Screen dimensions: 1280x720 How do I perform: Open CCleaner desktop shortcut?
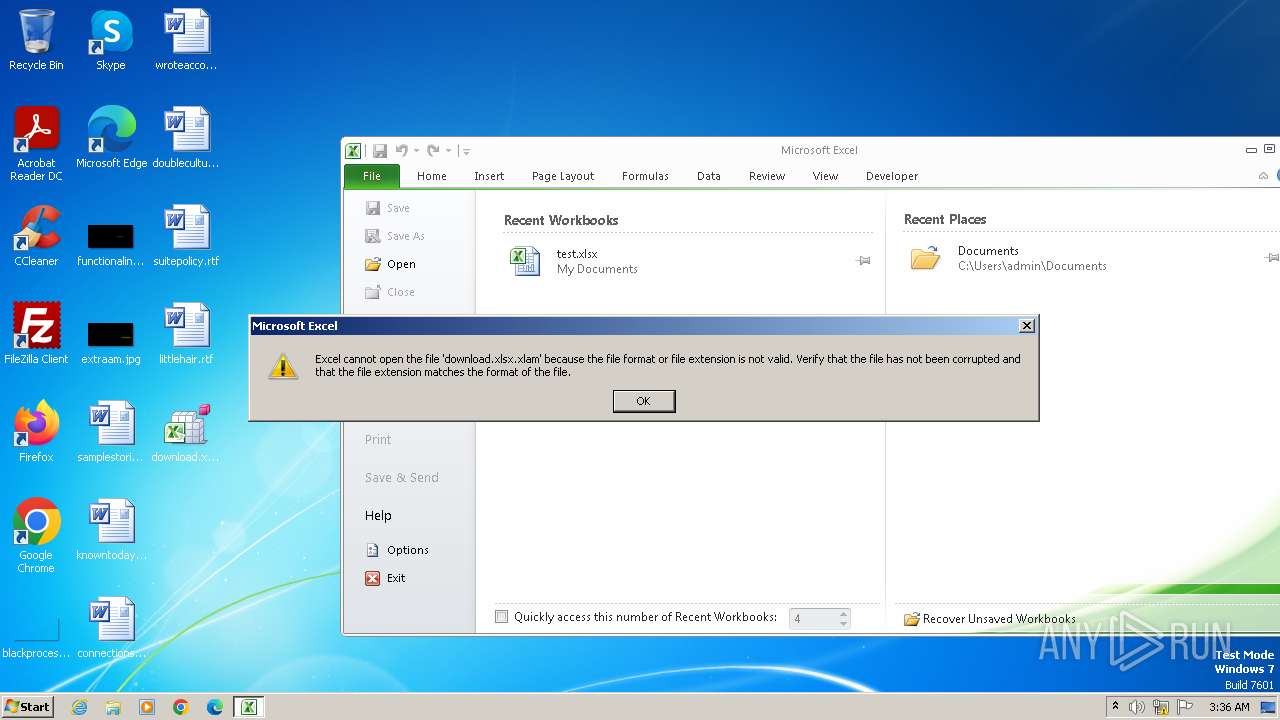36,236
